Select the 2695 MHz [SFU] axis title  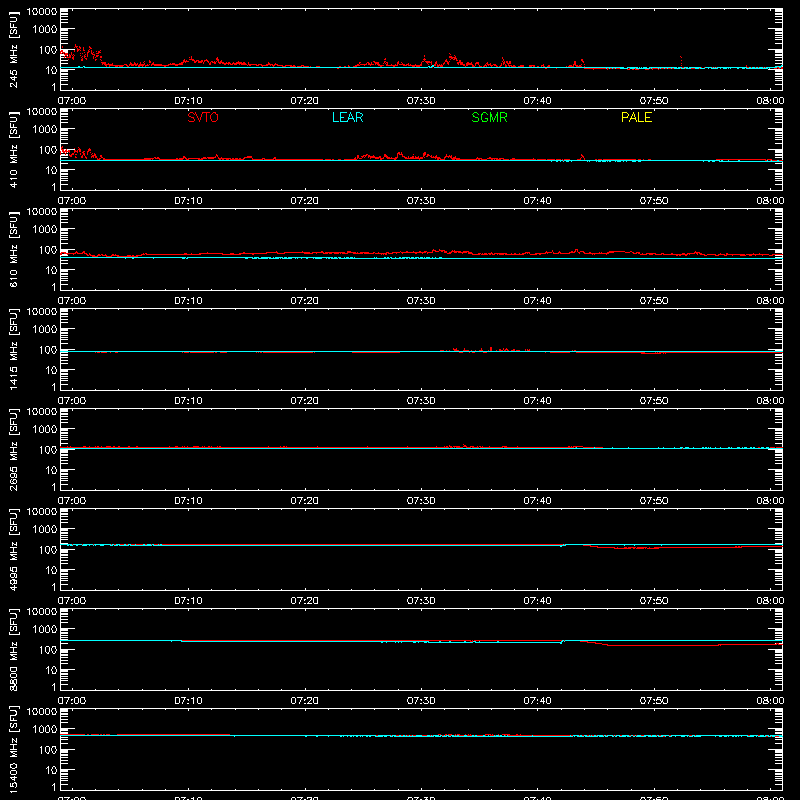[x=13, y=450]
